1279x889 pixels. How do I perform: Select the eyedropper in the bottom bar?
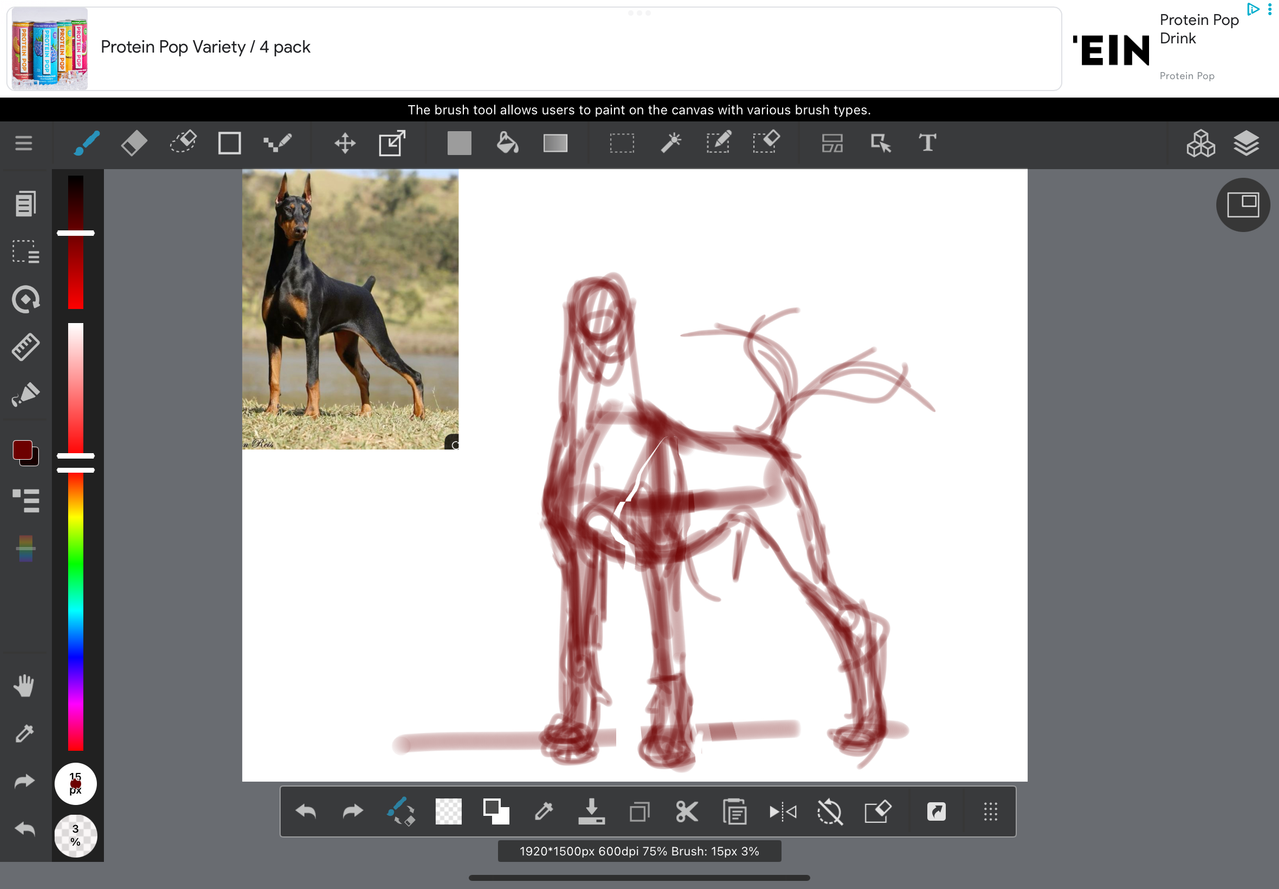[x=544, y=811]
